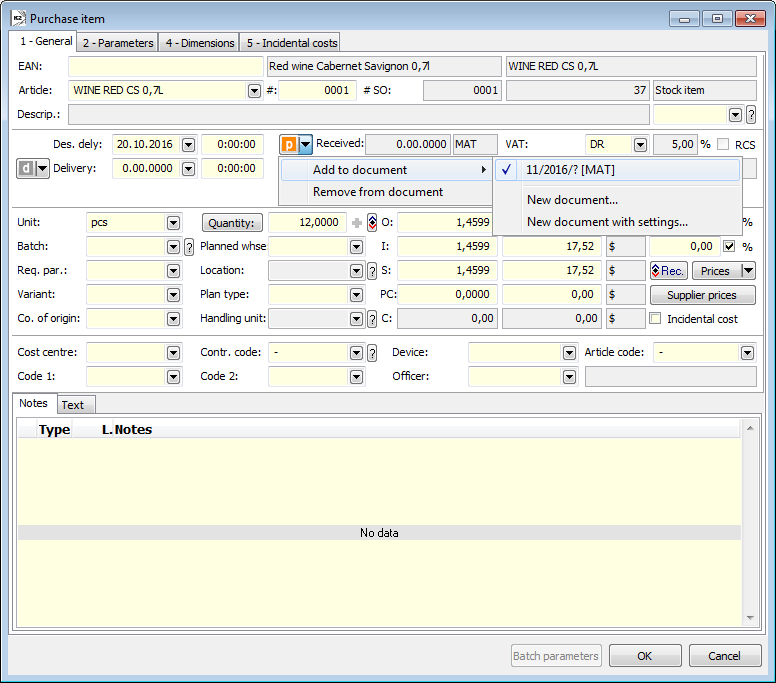Select 'New document with settings...' option
776x683 pixels.
click(x=607, y=222)
